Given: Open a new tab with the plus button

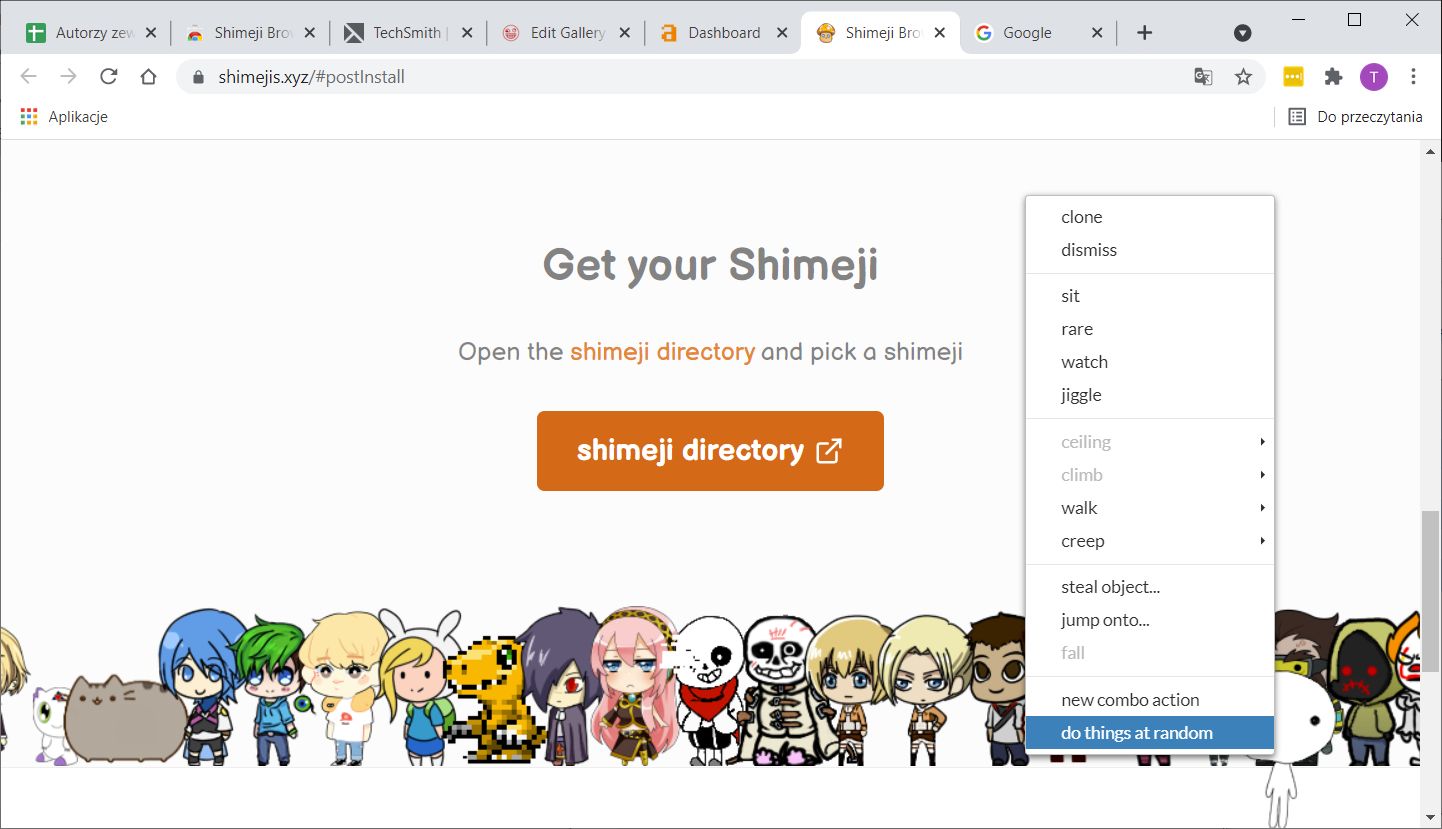Looking at the screenshot, I should (x=1145, y=33).
